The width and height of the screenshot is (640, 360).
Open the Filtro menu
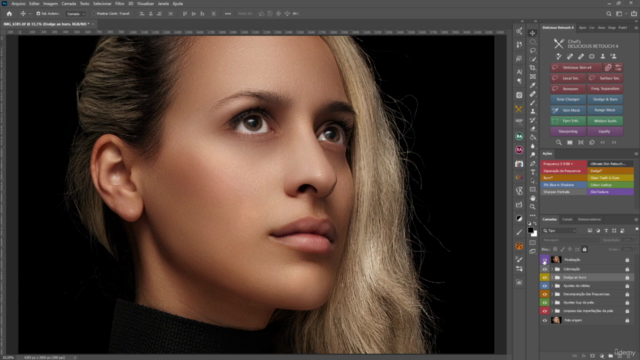119,4
